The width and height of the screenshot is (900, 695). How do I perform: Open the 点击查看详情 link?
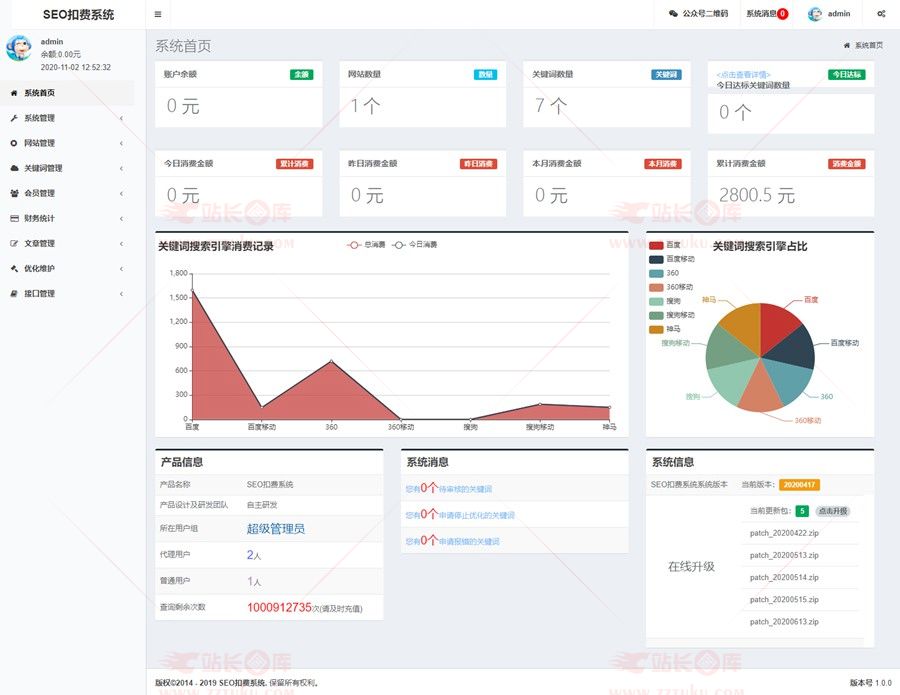point(742,75)
